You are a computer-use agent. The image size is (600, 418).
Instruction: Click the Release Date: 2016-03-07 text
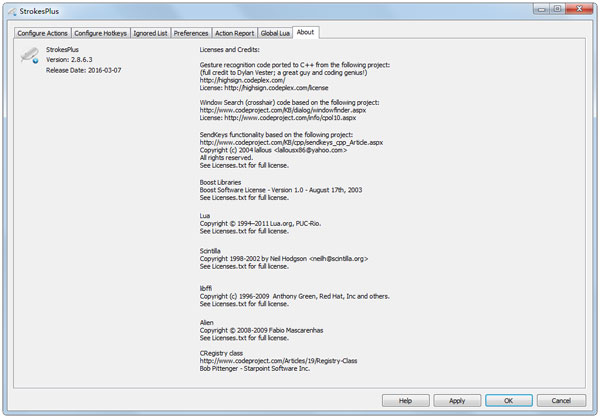tap(83, 70)
